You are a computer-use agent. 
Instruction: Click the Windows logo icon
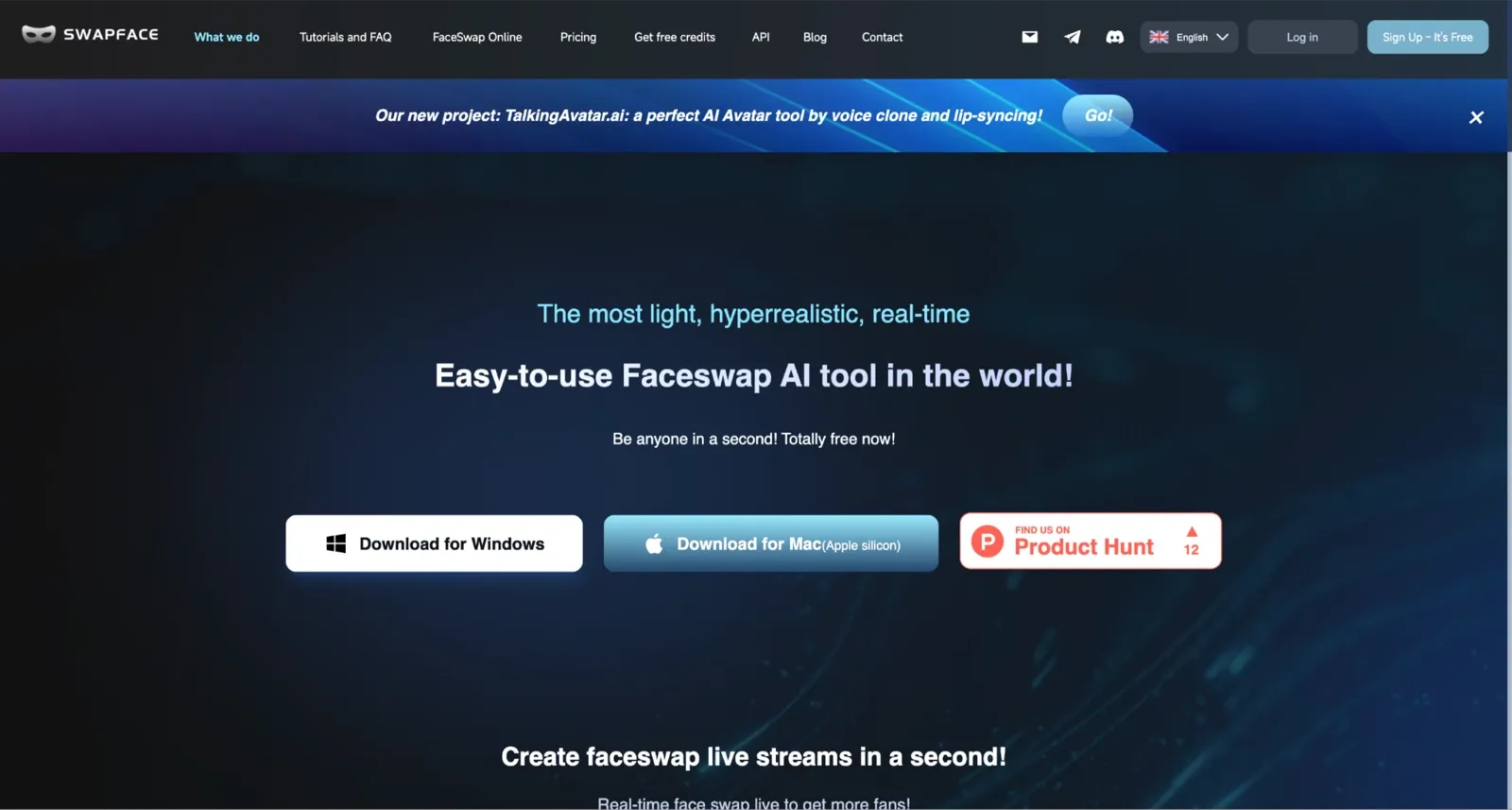[x=335, y=543]
